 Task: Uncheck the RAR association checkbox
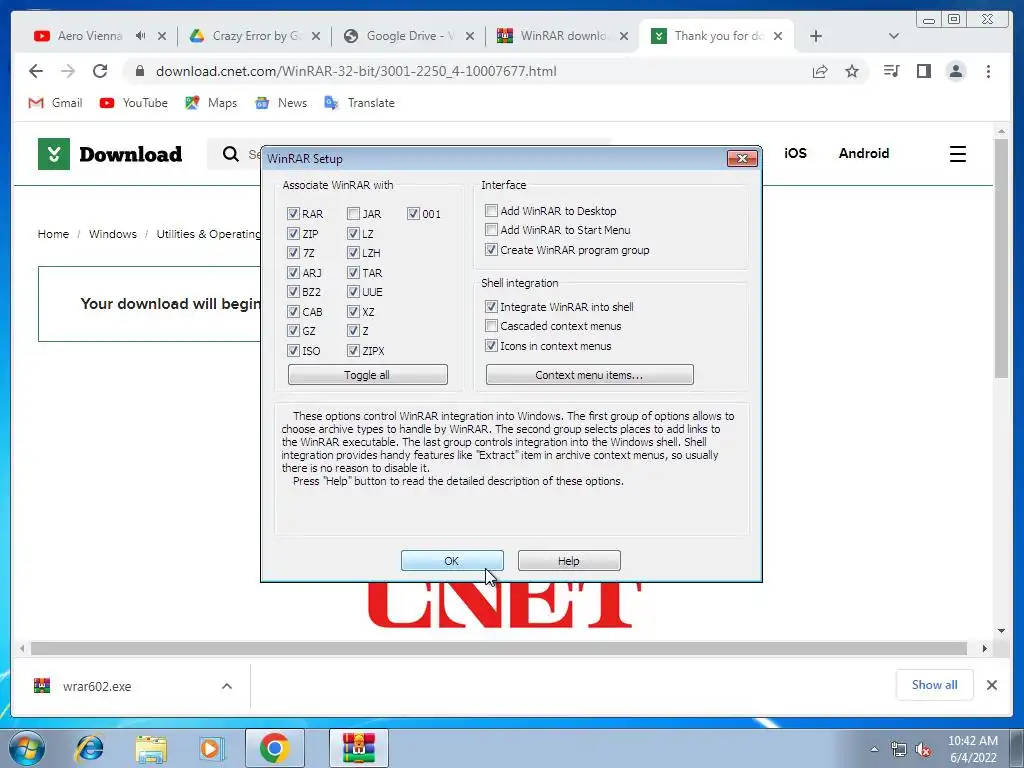tap(293, 214)
